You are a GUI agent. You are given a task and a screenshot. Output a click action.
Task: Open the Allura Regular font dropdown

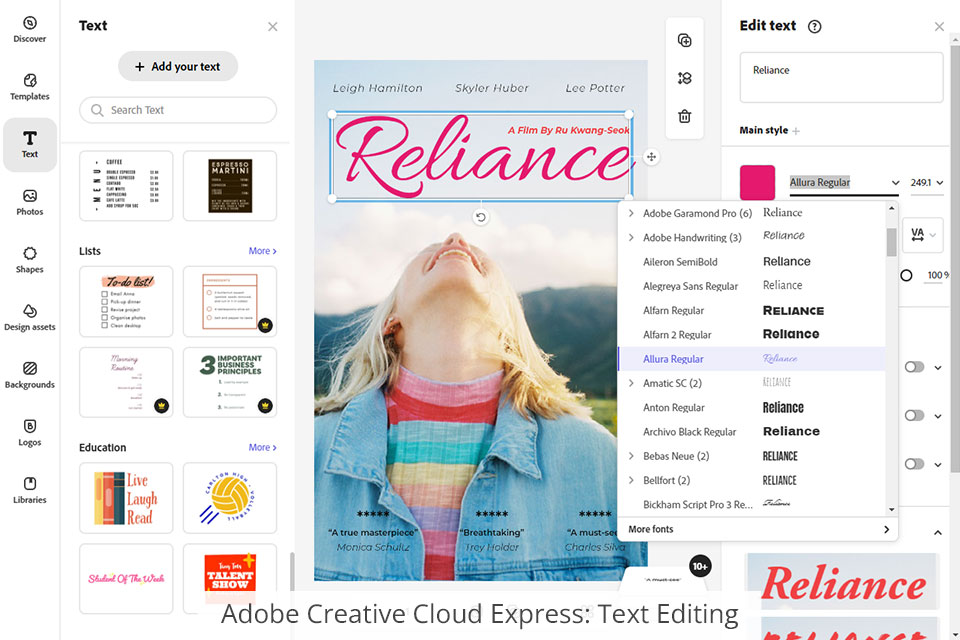[x=844, y=183]
